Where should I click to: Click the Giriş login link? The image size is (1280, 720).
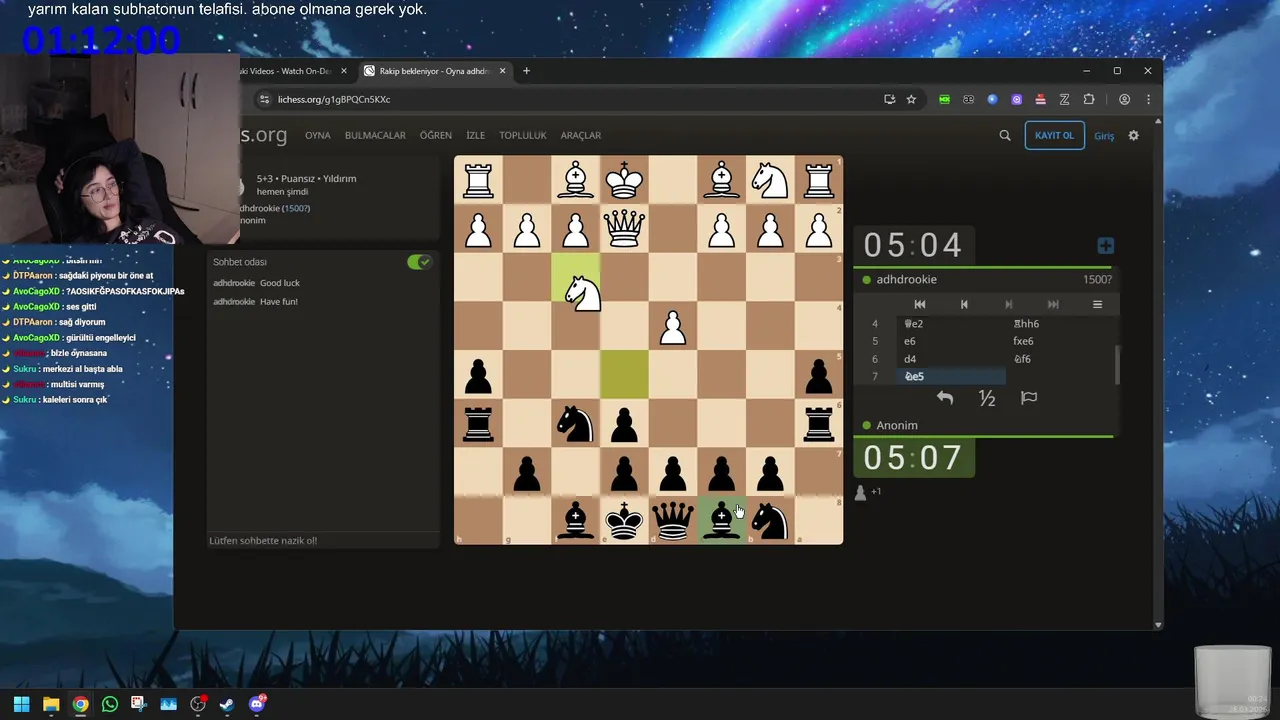coord(1104,136)
